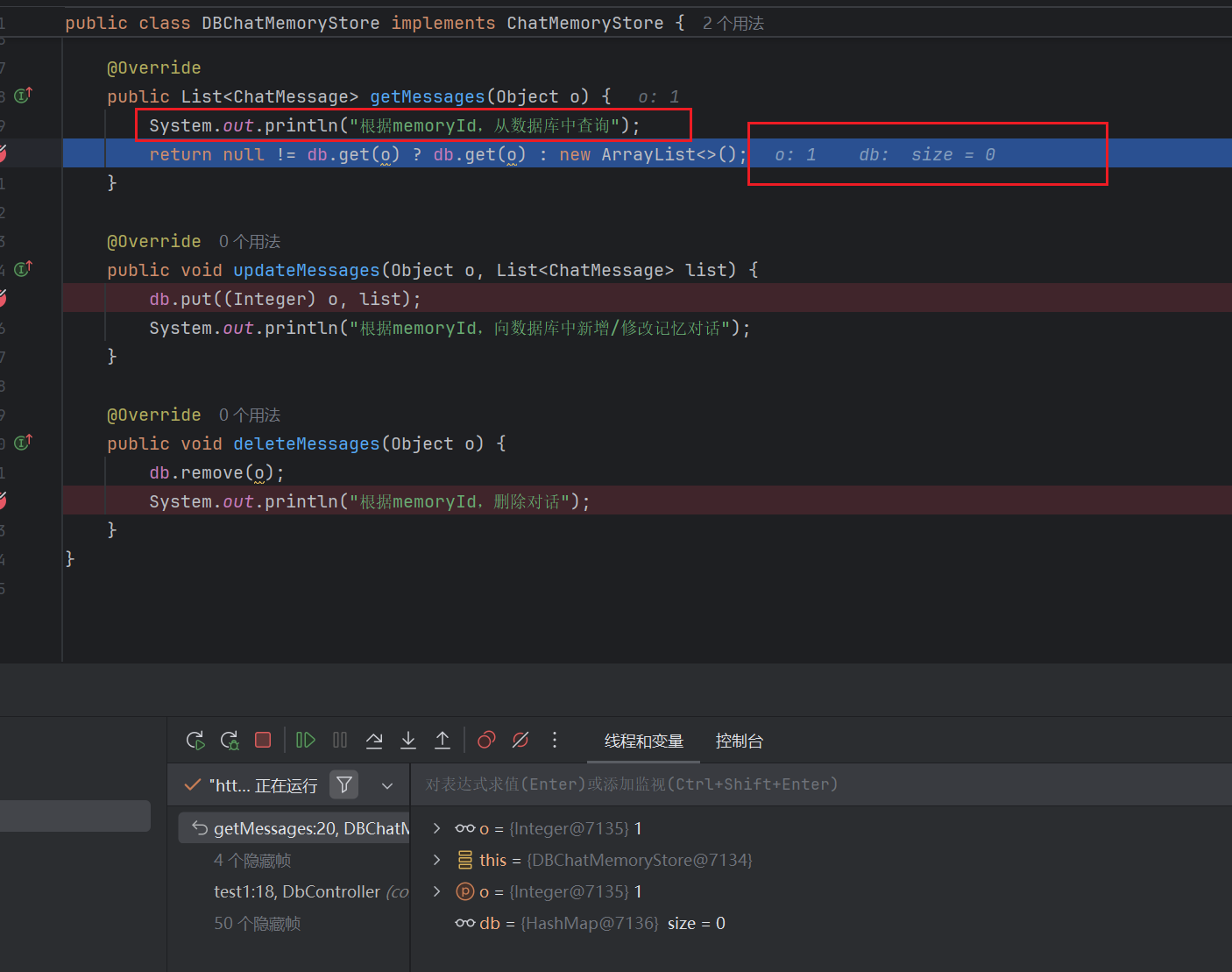Click the "2 个用法" usages hint
Image resolution: width=1232 pixels, height=972 pixels.
[x=733, y=24]
